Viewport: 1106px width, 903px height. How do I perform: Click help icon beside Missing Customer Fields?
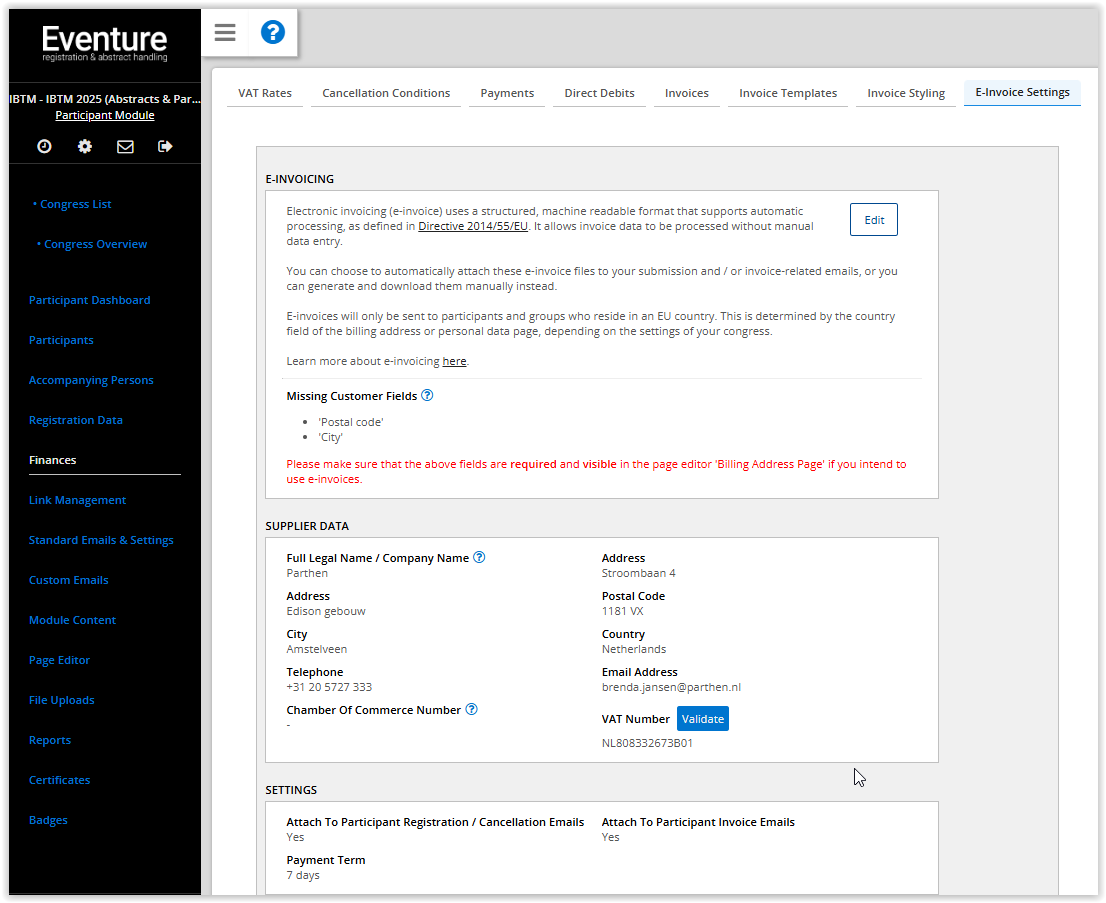pyautogui.click(x=427, y=395)
